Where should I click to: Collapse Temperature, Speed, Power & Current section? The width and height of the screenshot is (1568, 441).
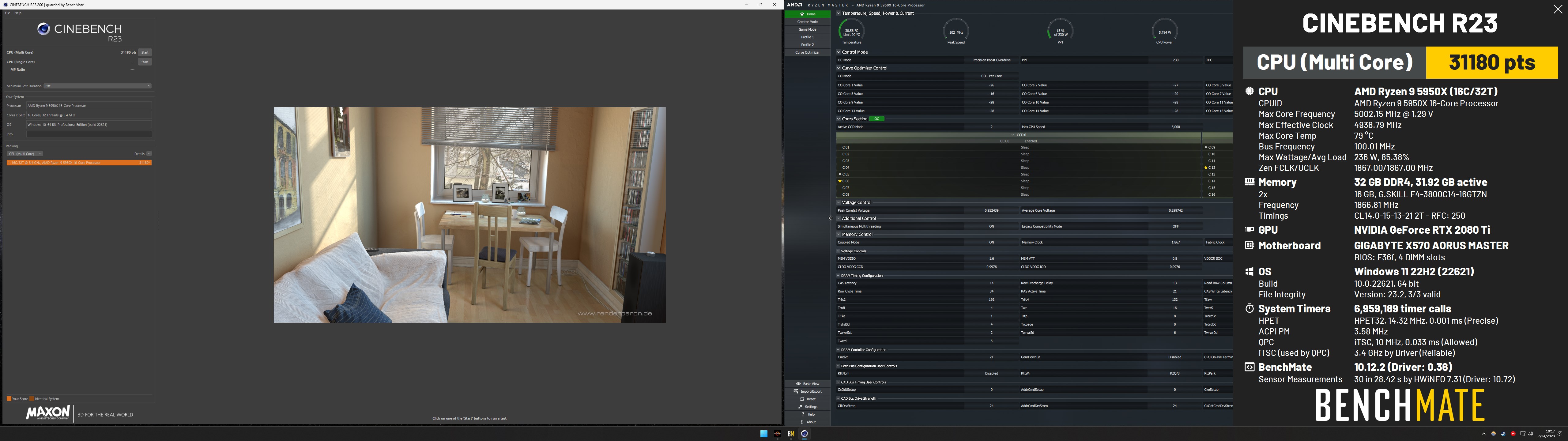pos(838,13)
